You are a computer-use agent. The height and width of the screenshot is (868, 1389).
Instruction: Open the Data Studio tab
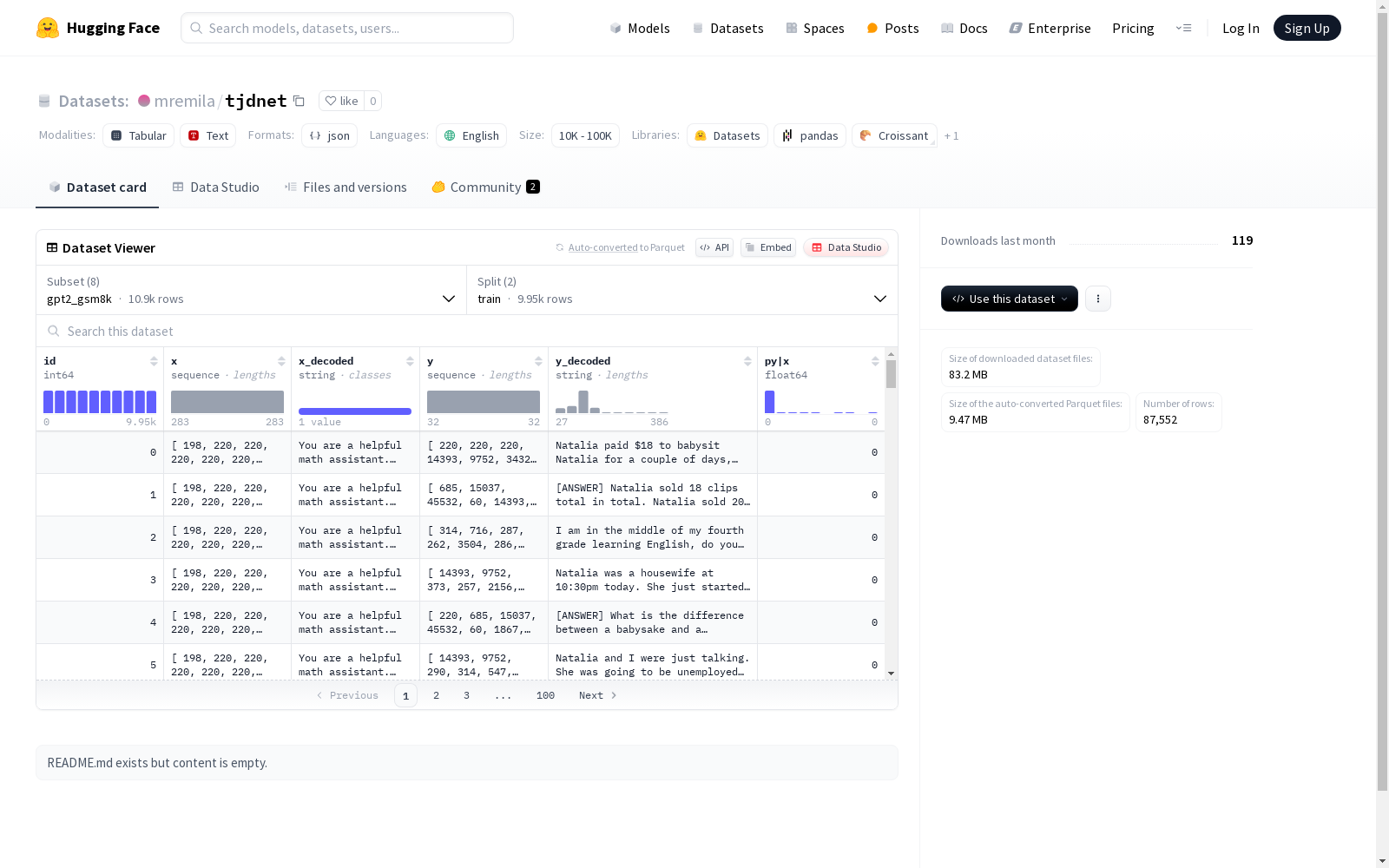click(215, 187)
